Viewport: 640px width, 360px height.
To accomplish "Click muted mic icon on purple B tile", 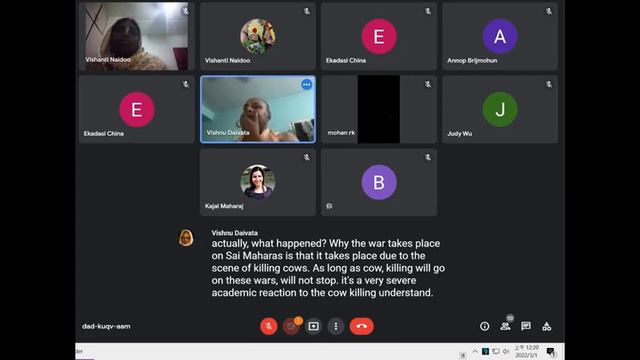I will (x=428, y=157).
